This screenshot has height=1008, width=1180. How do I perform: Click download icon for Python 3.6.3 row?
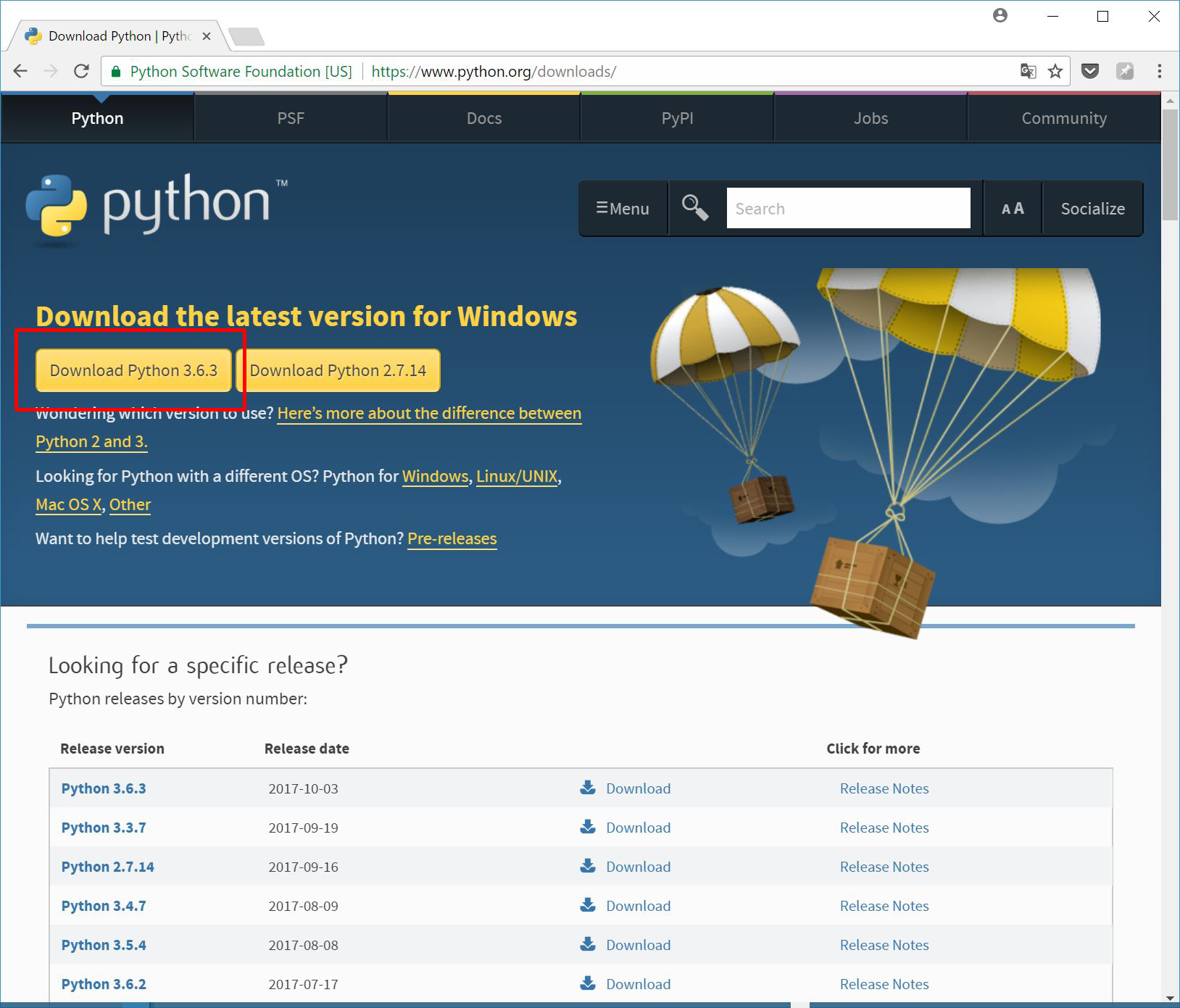click(x=588, y=788)
